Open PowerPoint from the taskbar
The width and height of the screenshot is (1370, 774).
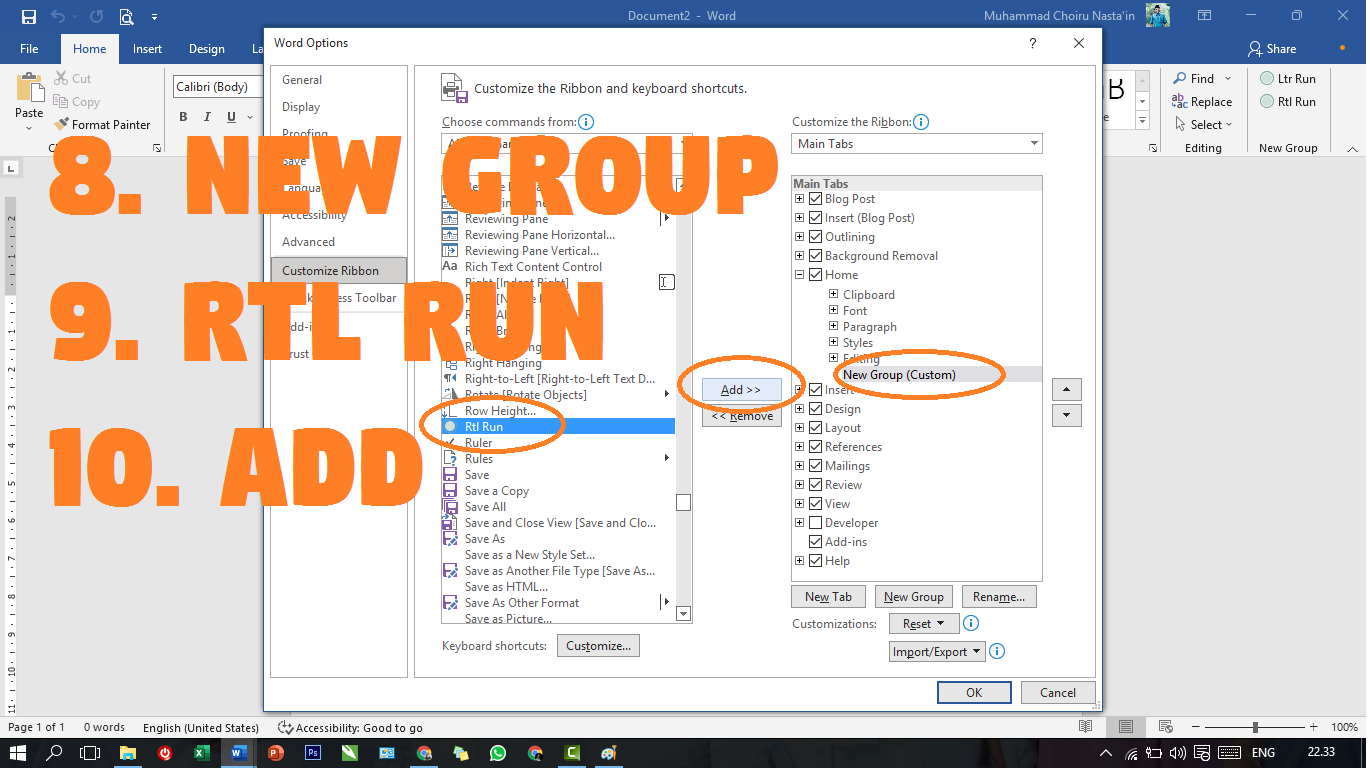tap(276, 753)
